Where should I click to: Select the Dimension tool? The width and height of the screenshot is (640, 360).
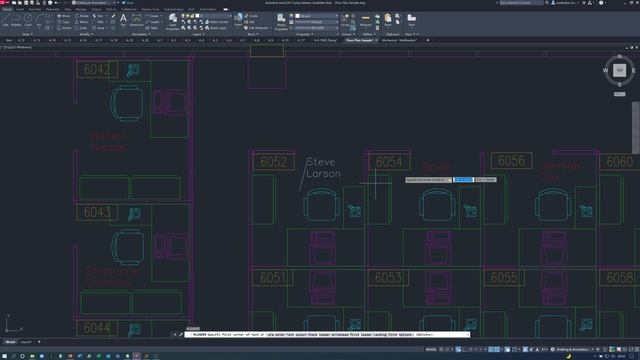(x=136, y=20)
